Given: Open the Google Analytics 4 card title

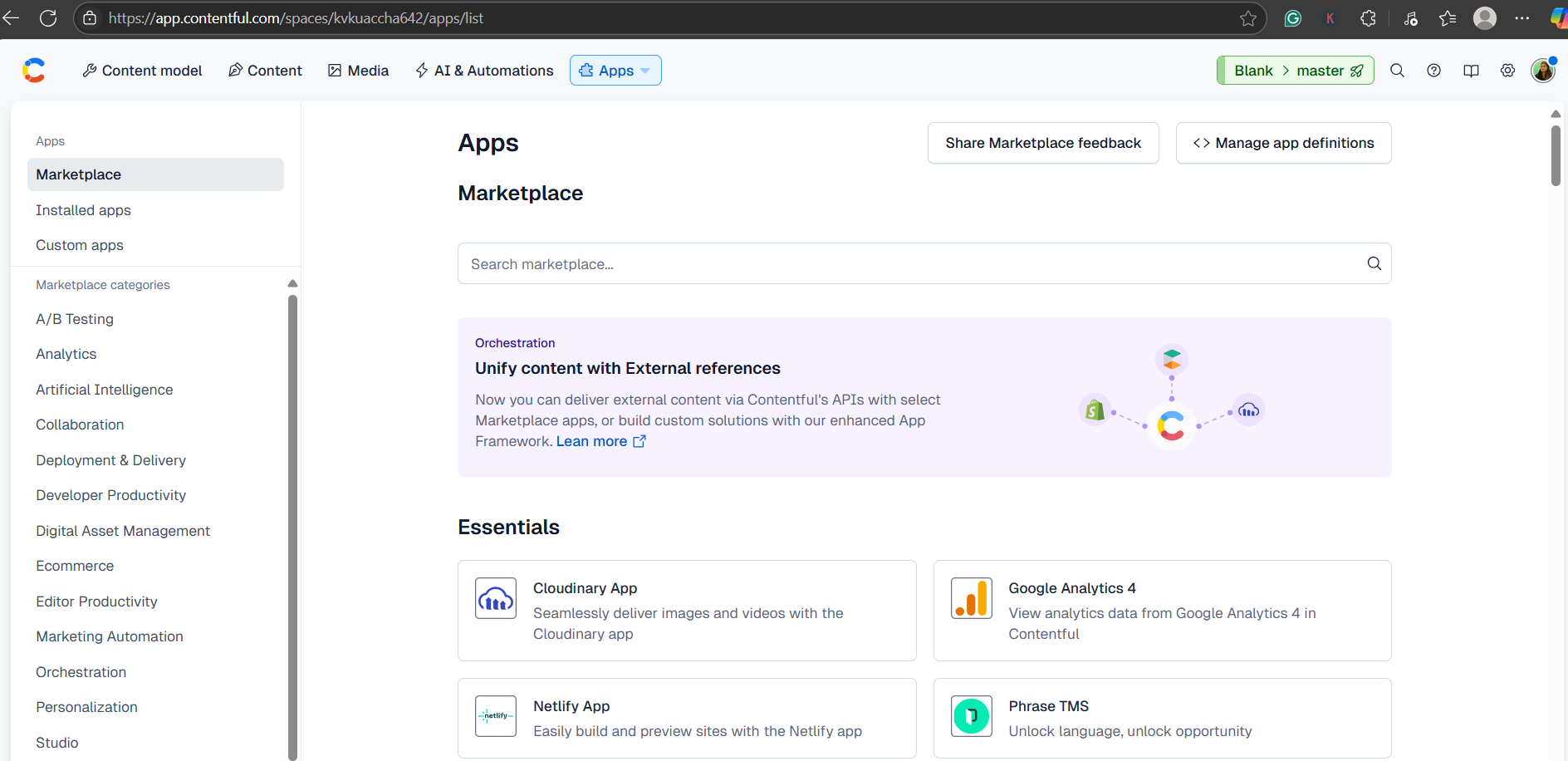Looking at the screenshot, I should [1072, 588].
